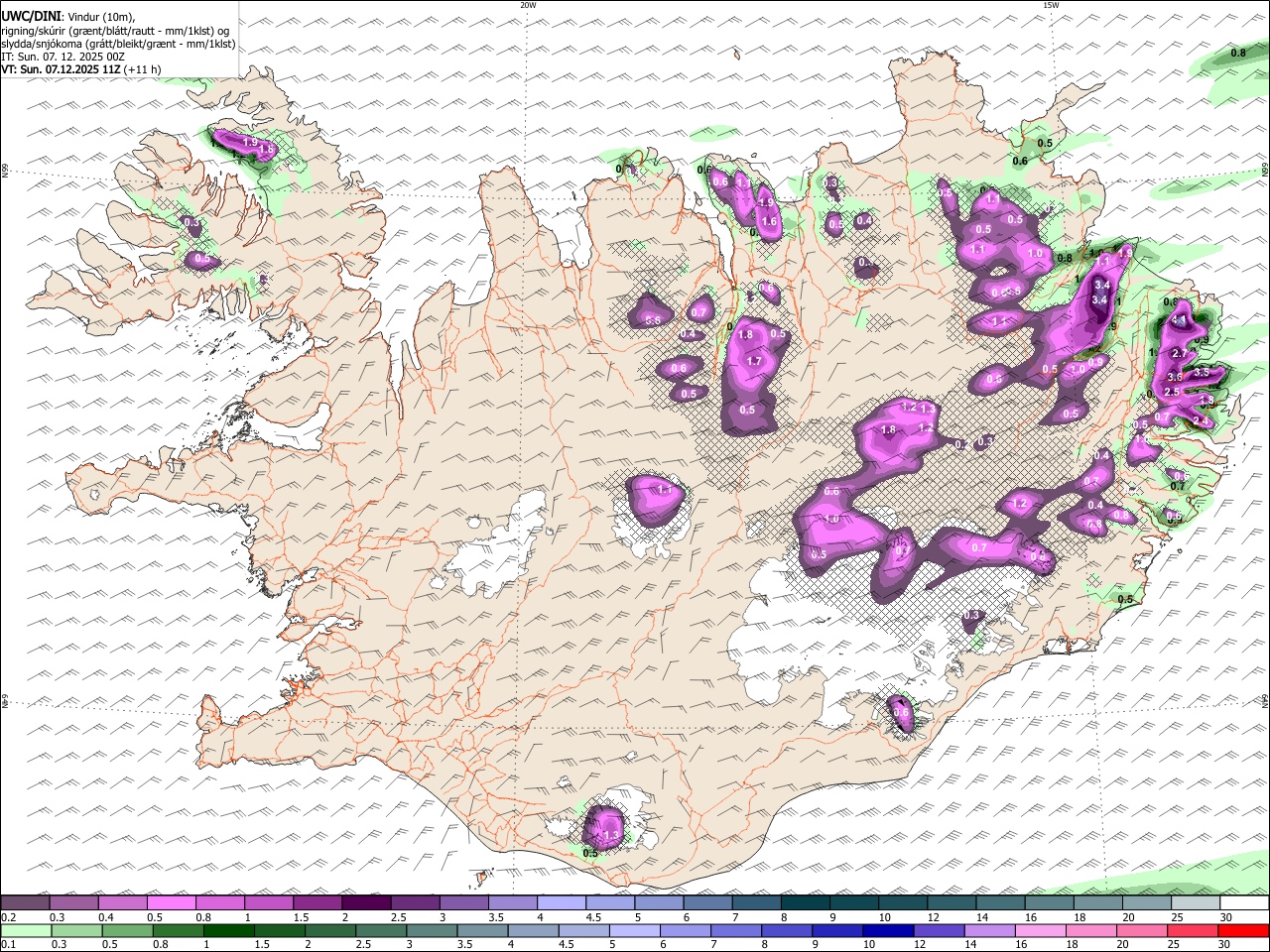Click the 'UWC/DINI' title in the header box
The height and width of the screenshot is (952, 1270).
point(31,17)
